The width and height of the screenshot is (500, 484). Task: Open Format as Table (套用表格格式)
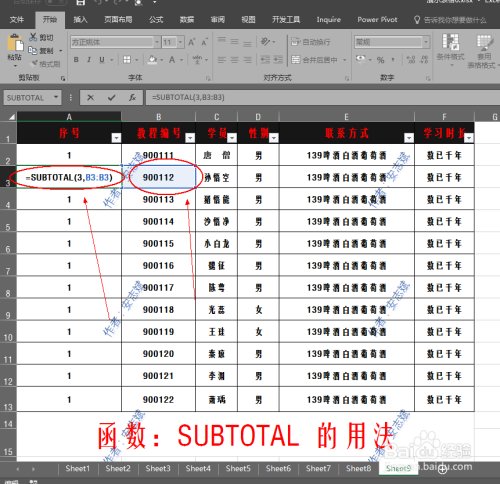[484, 51]
